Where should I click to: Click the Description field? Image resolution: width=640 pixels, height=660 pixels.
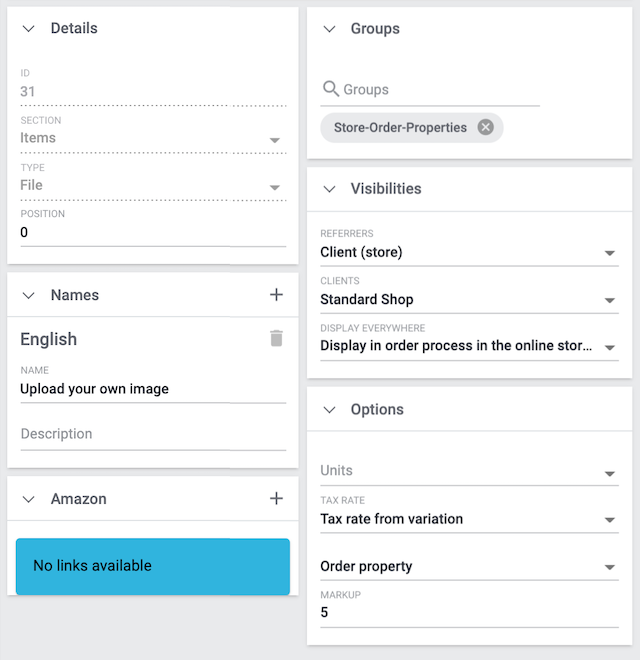coord(152,435)
